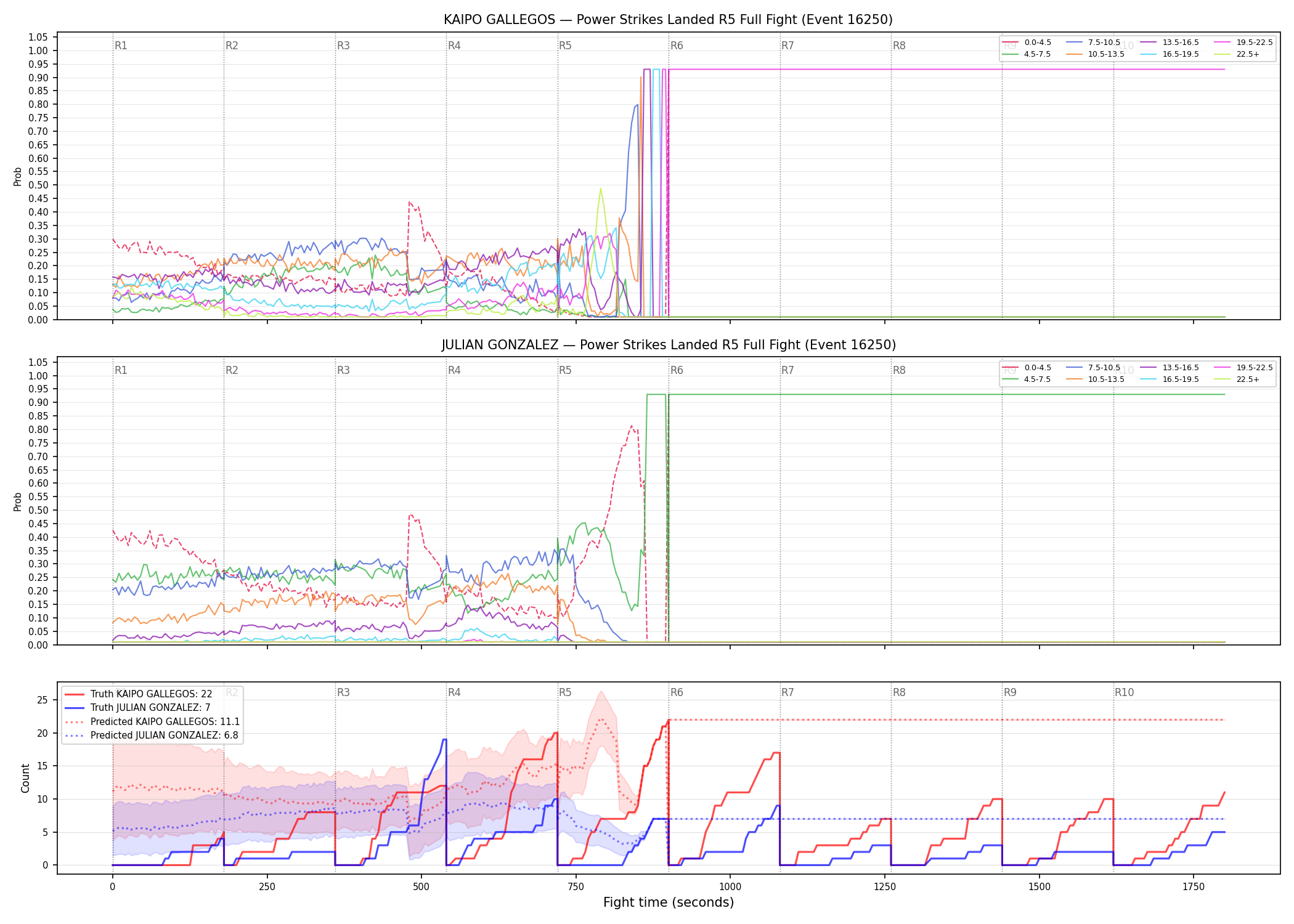This screenshot has width=1294, height=924.
Task: Click the R6 round label in Gallegos chart
Action: pyautogui.click(x=677, y=46)
